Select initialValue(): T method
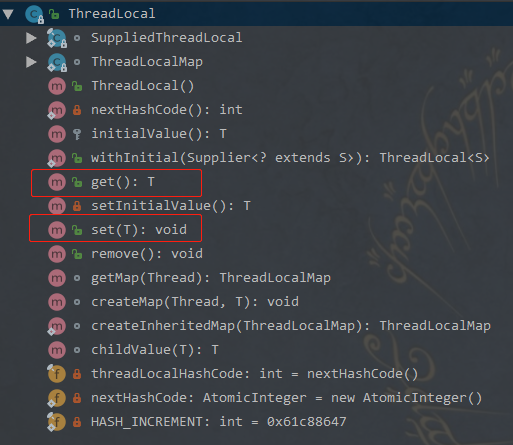 pos(159,134)
